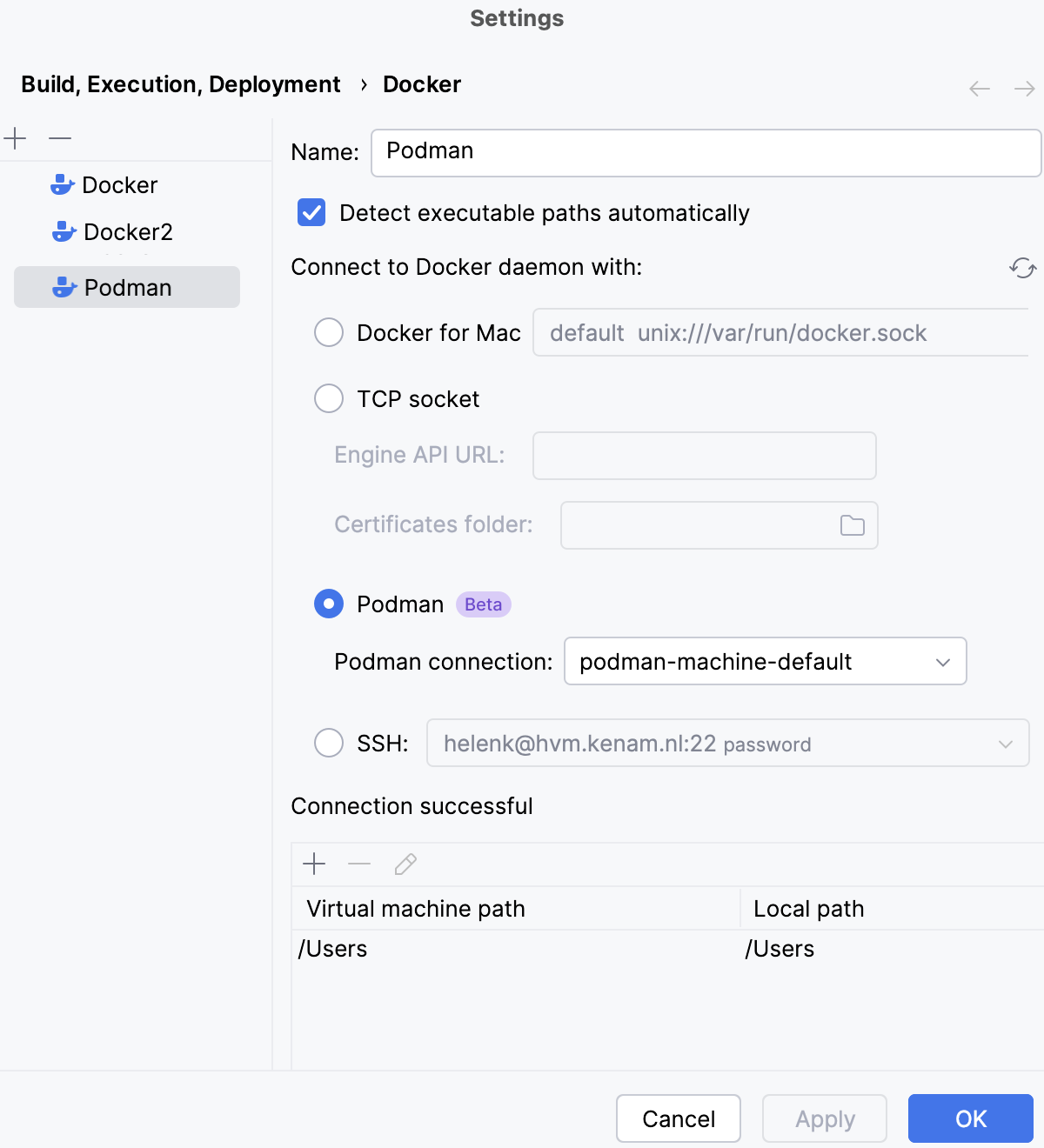Image resolution: width=1044 pixels, height=1148 pixels.
Task: Navigate back using the left arrow
Action: (980, 89)
